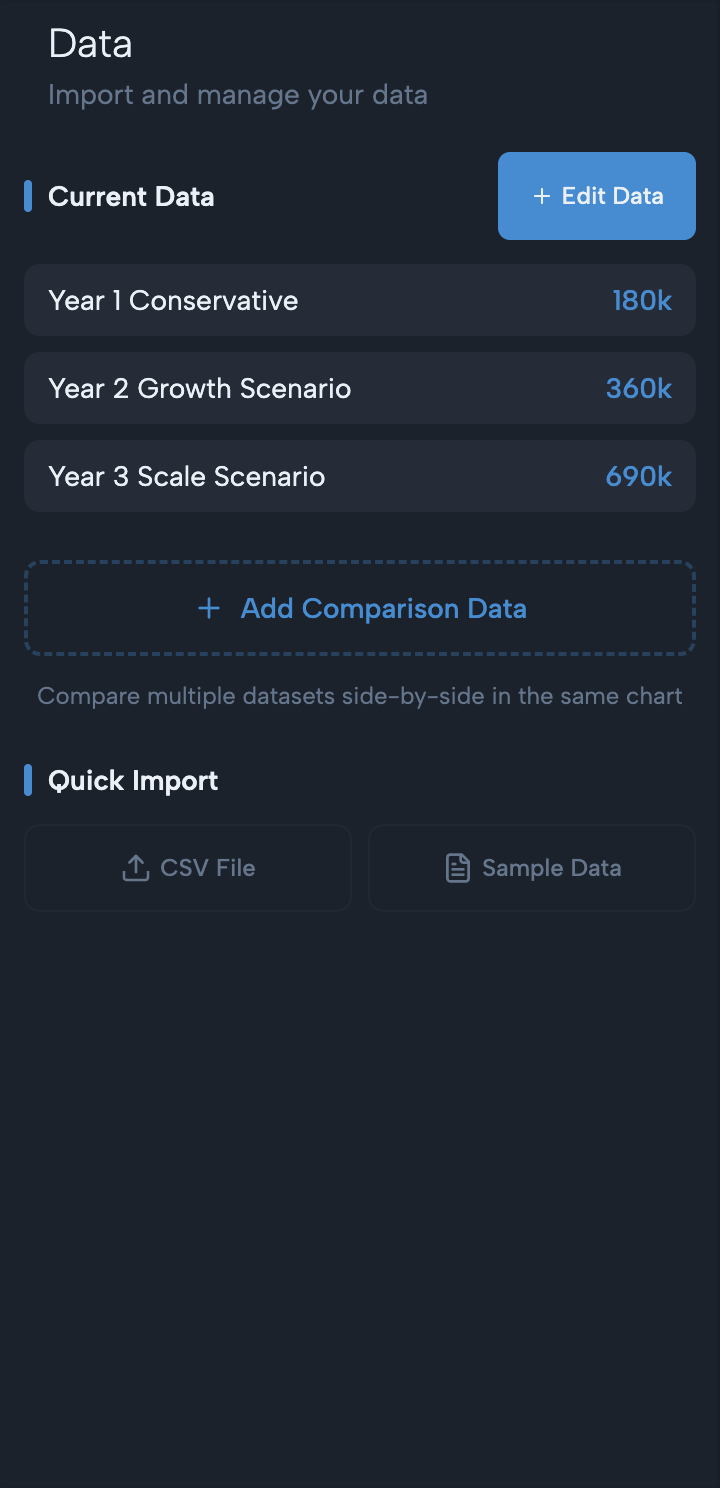720x1488 pixels.
Task: Select the Year 1 Conservative row
Action: 360,300
